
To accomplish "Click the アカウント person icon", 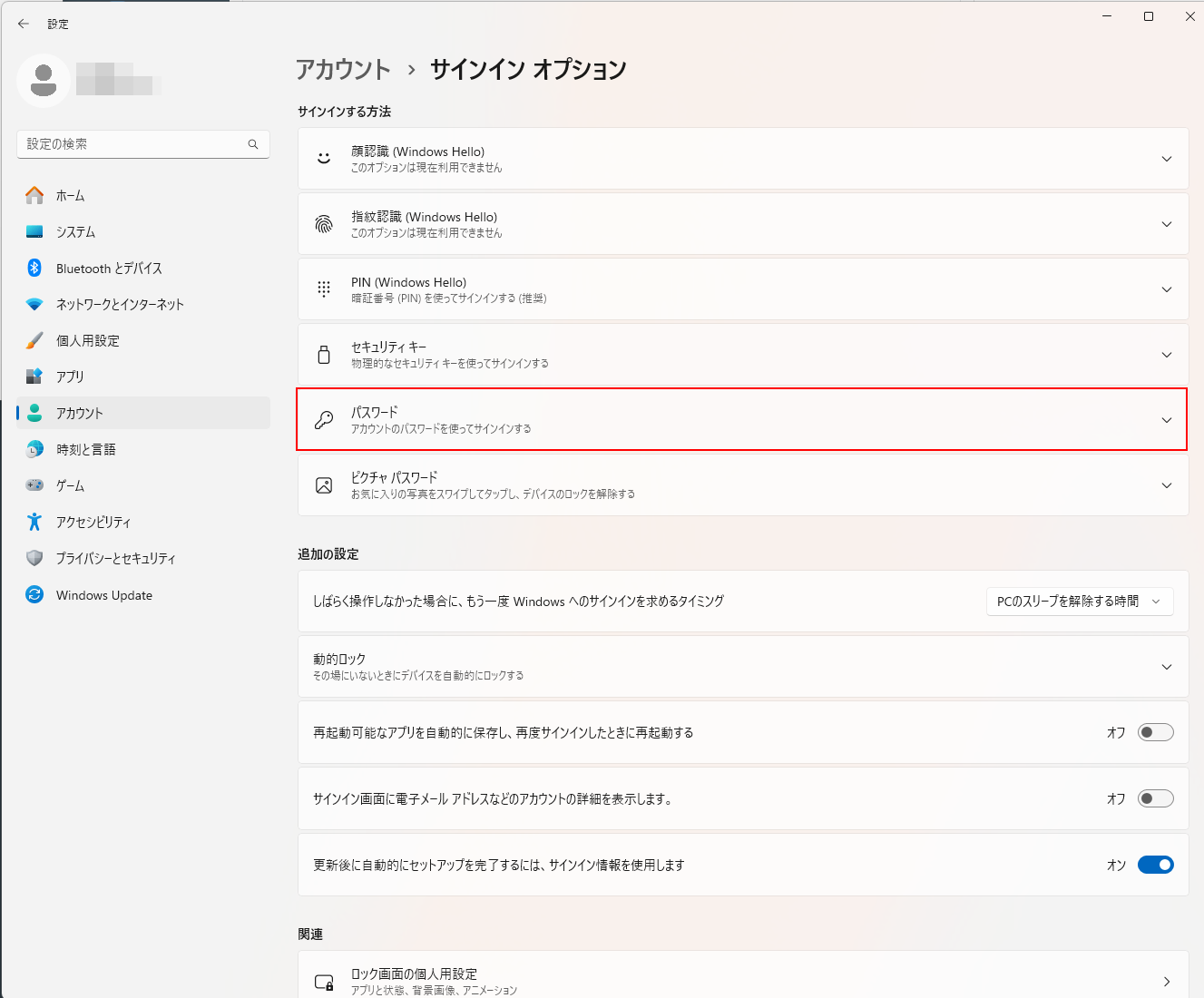I will pos(34,413).
